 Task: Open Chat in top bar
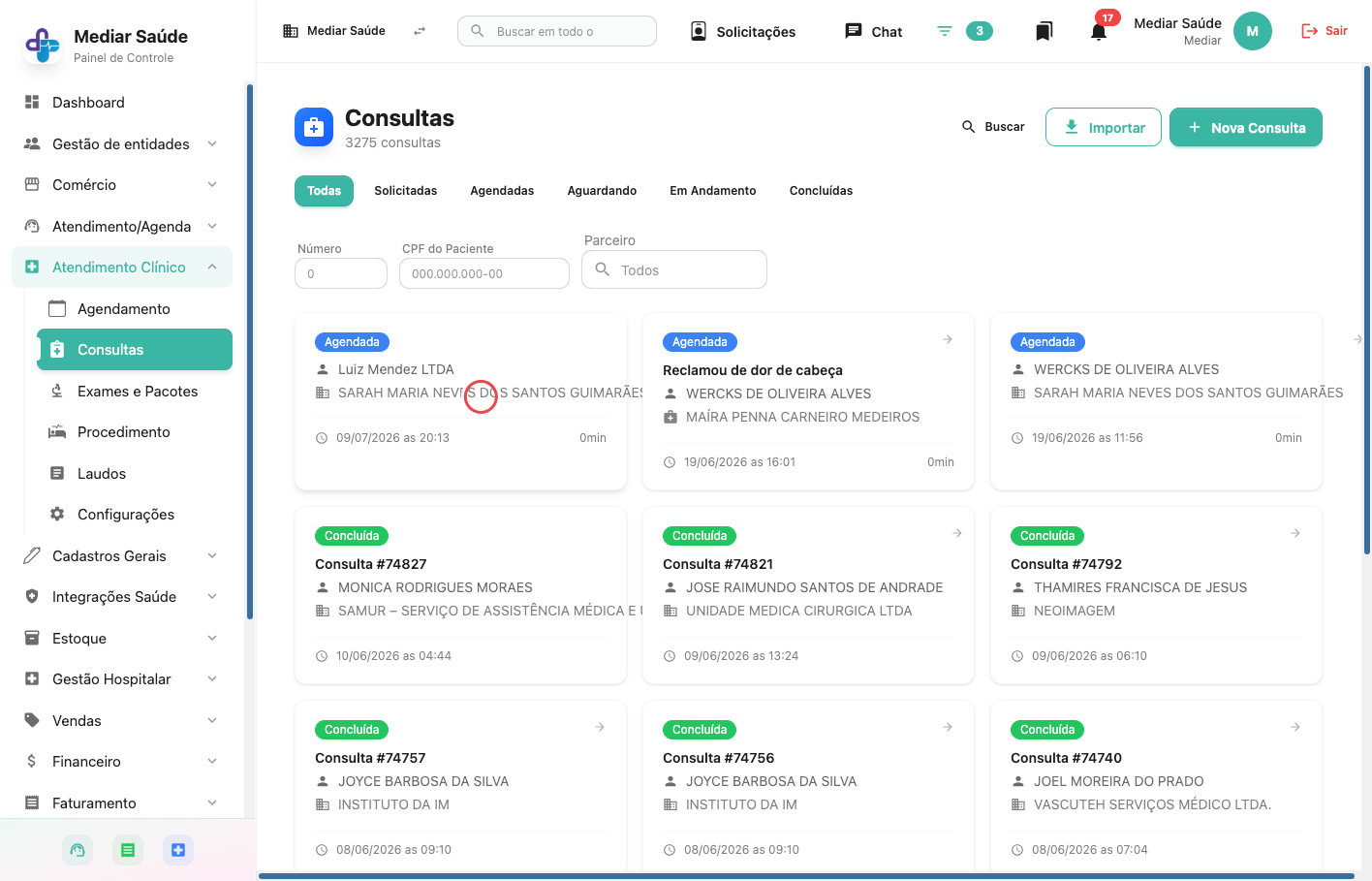874,31
